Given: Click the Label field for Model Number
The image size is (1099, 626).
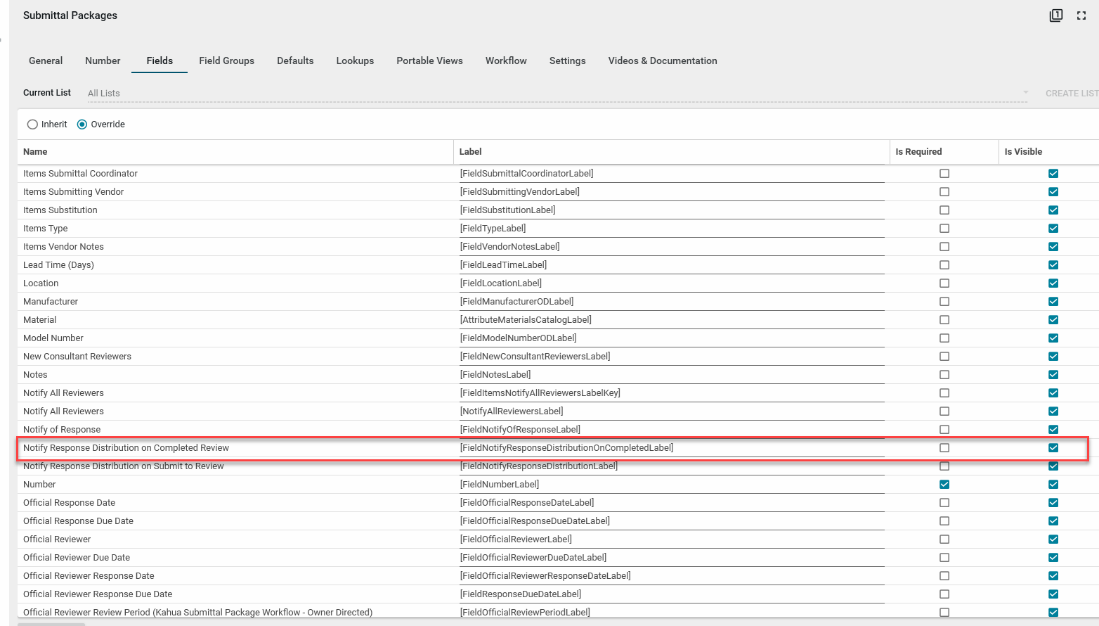Looking at the screenshot, I should (670, 338).
